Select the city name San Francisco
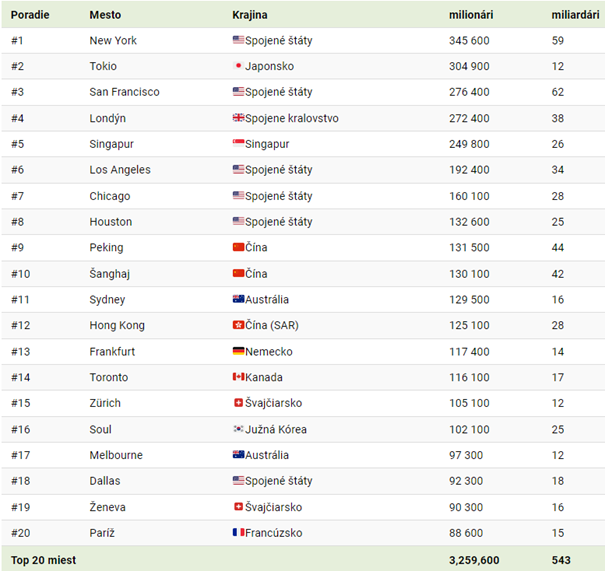 (124, 92)
